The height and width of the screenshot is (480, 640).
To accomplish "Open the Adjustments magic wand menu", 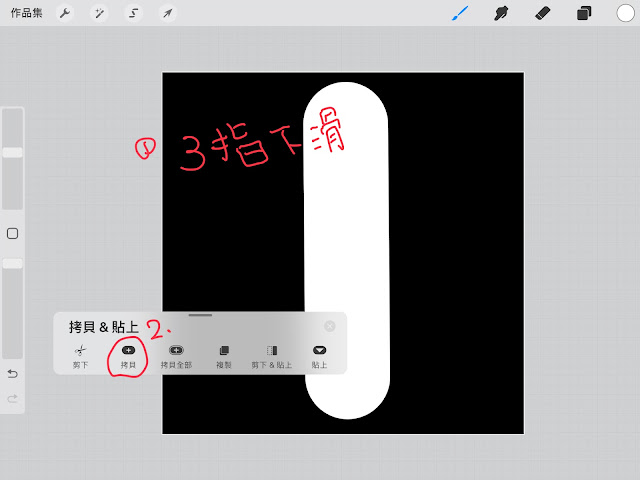I will [x=99, y=13].
